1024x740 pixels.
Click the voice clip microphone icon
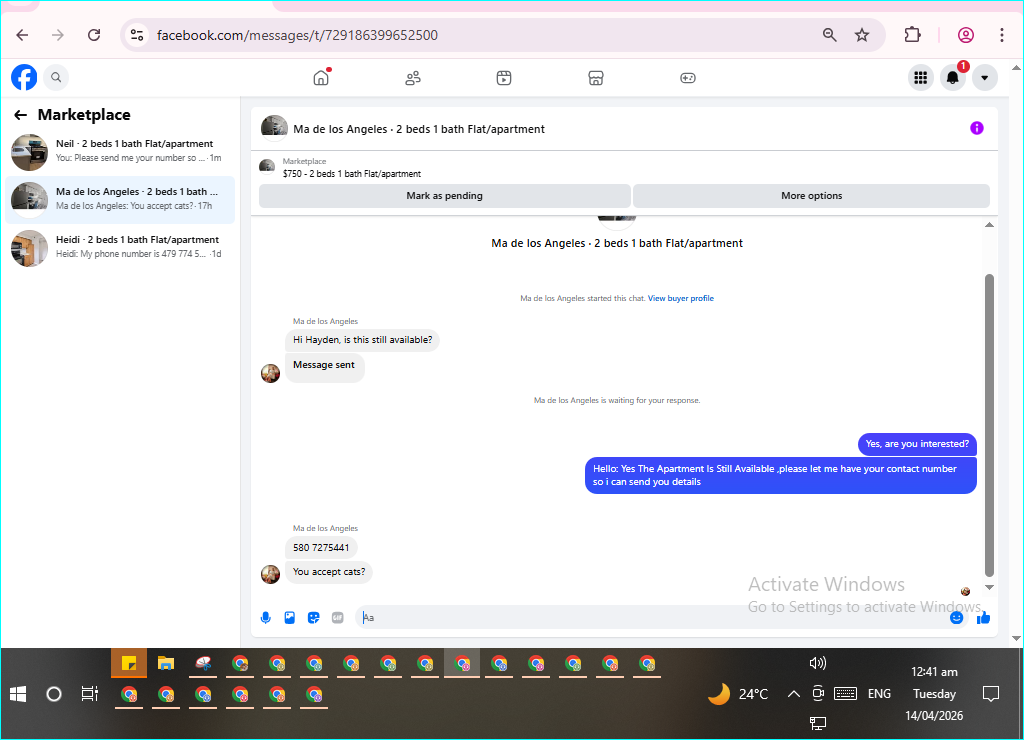click(x=266, y=617)
